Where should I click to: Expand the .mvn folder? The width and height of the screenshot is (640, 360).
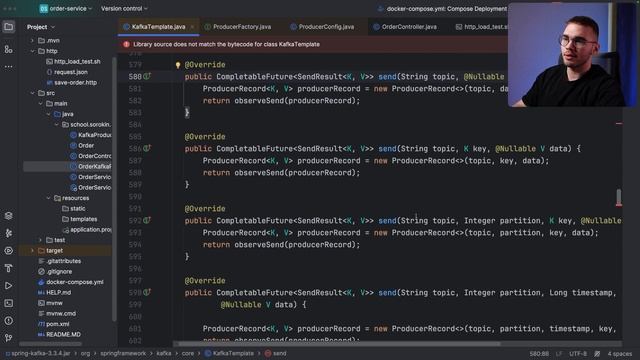click(x=32, y=40)
